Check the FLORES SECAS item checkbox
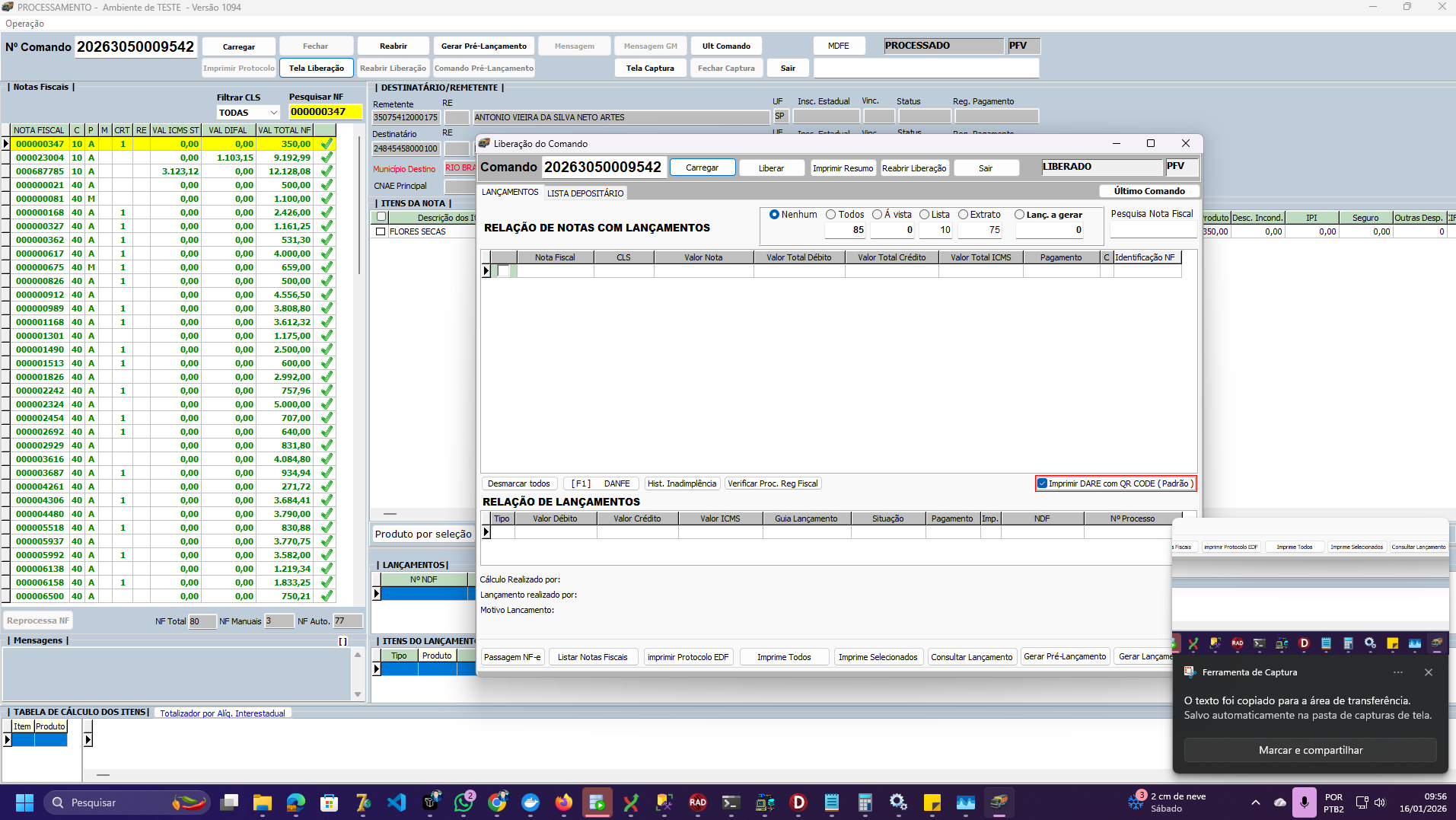The width and height of the screenshot is (1456, 820). click(381, 231)
